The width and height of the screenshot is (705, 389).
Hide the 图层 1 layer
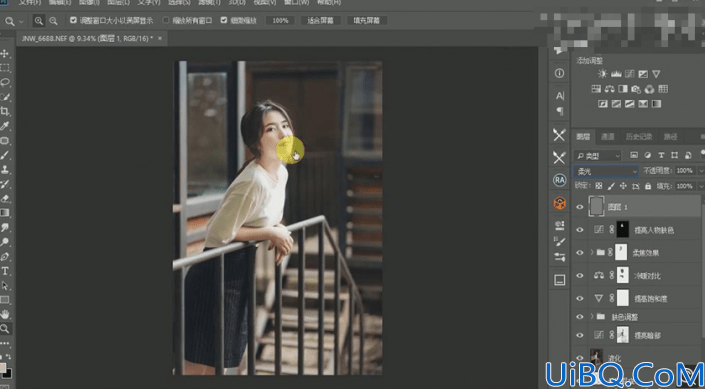[x=580, y=207]
